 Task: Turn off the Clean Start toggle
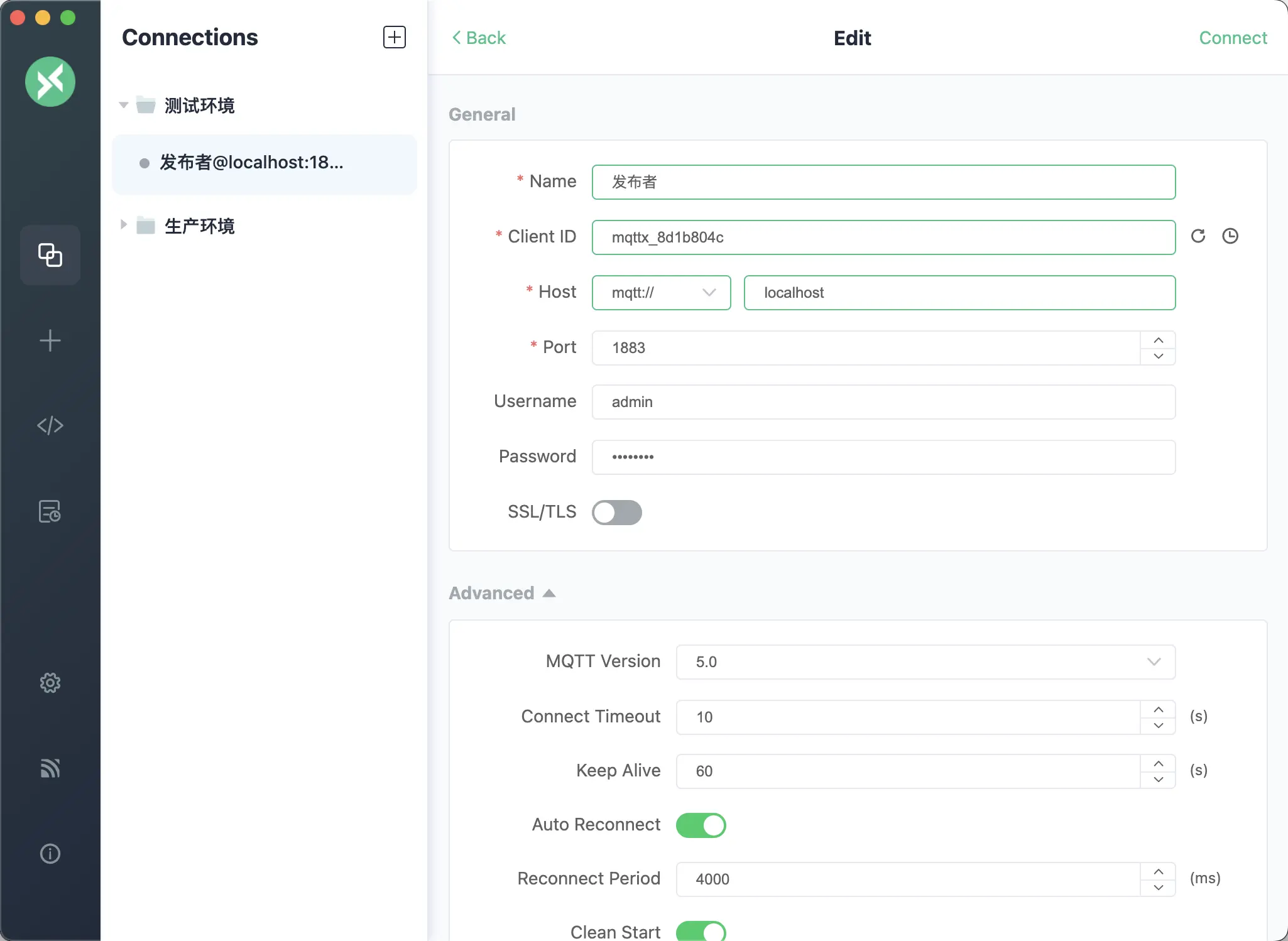[701, 932]
